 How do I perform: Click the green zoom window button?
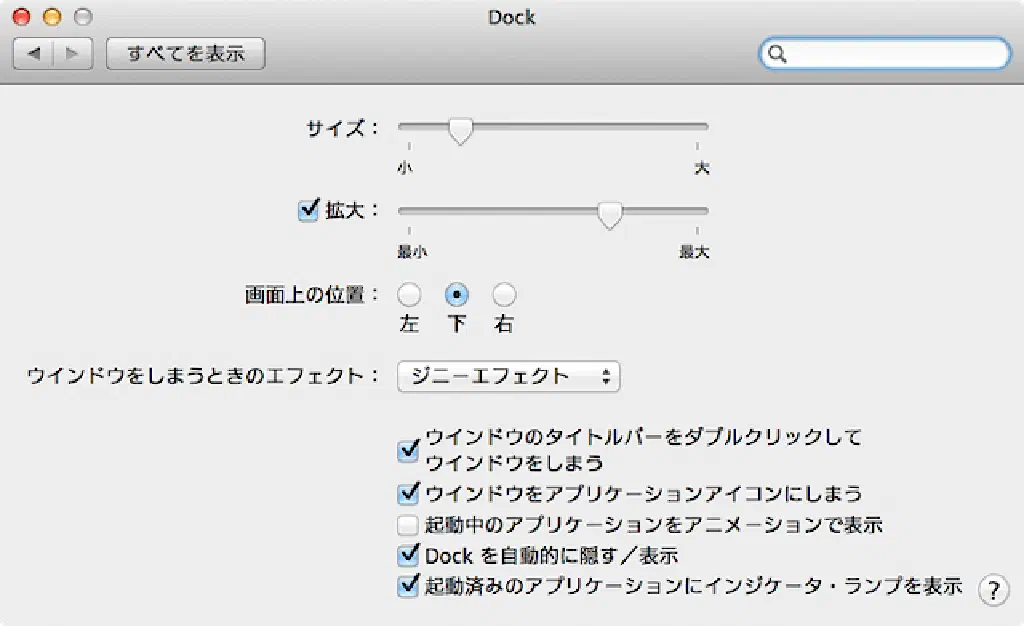(x=83, y=17)
